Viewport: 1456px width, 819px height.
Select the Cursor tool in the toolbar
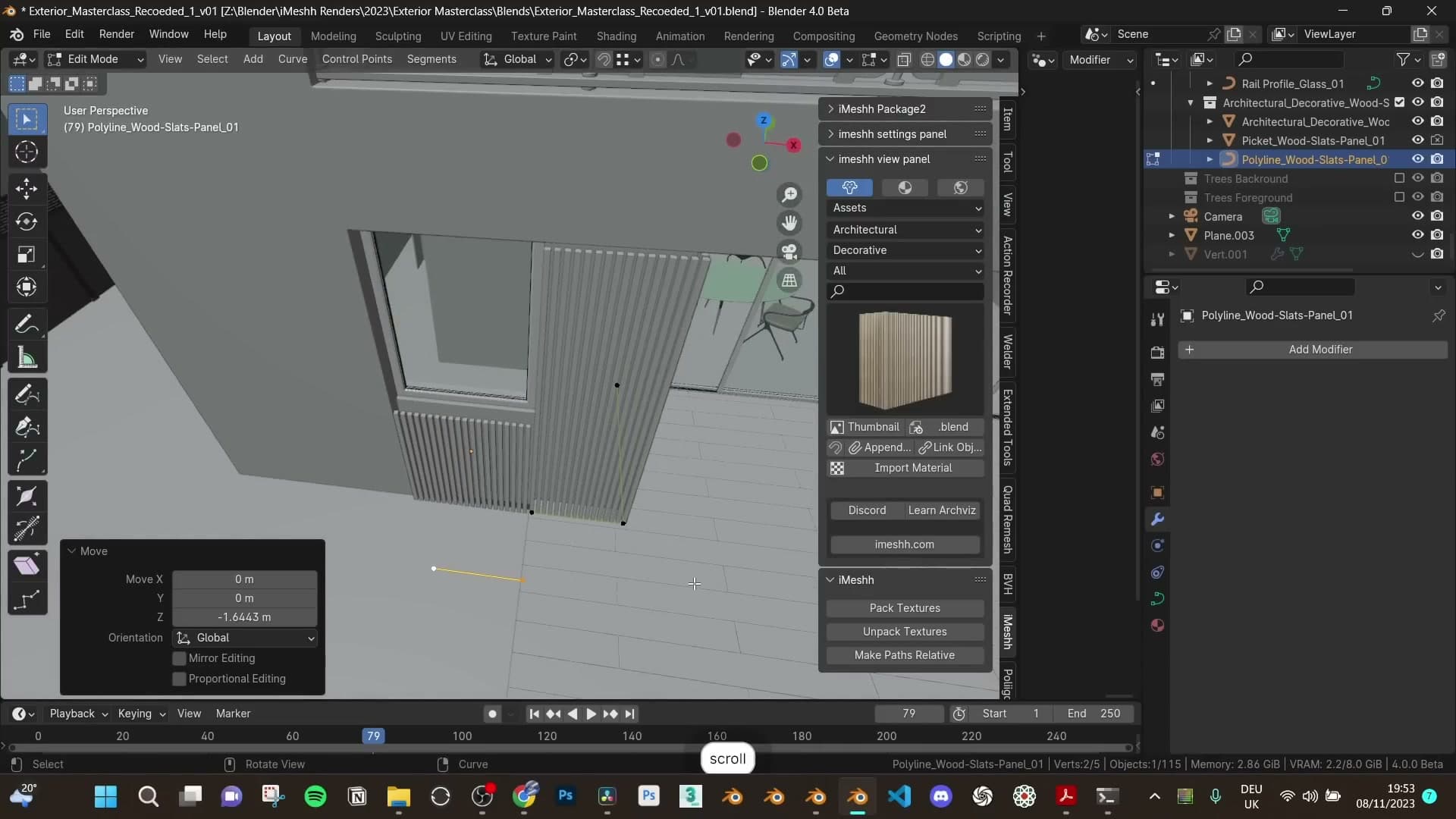[x=27, y=152]
